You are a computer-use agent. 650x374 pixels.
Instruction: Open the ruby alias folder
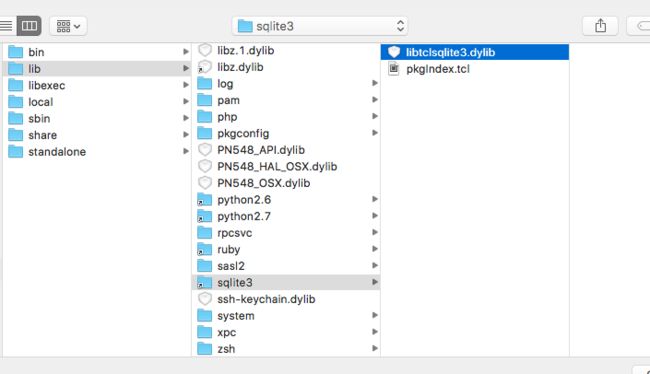tap(286, 249)
